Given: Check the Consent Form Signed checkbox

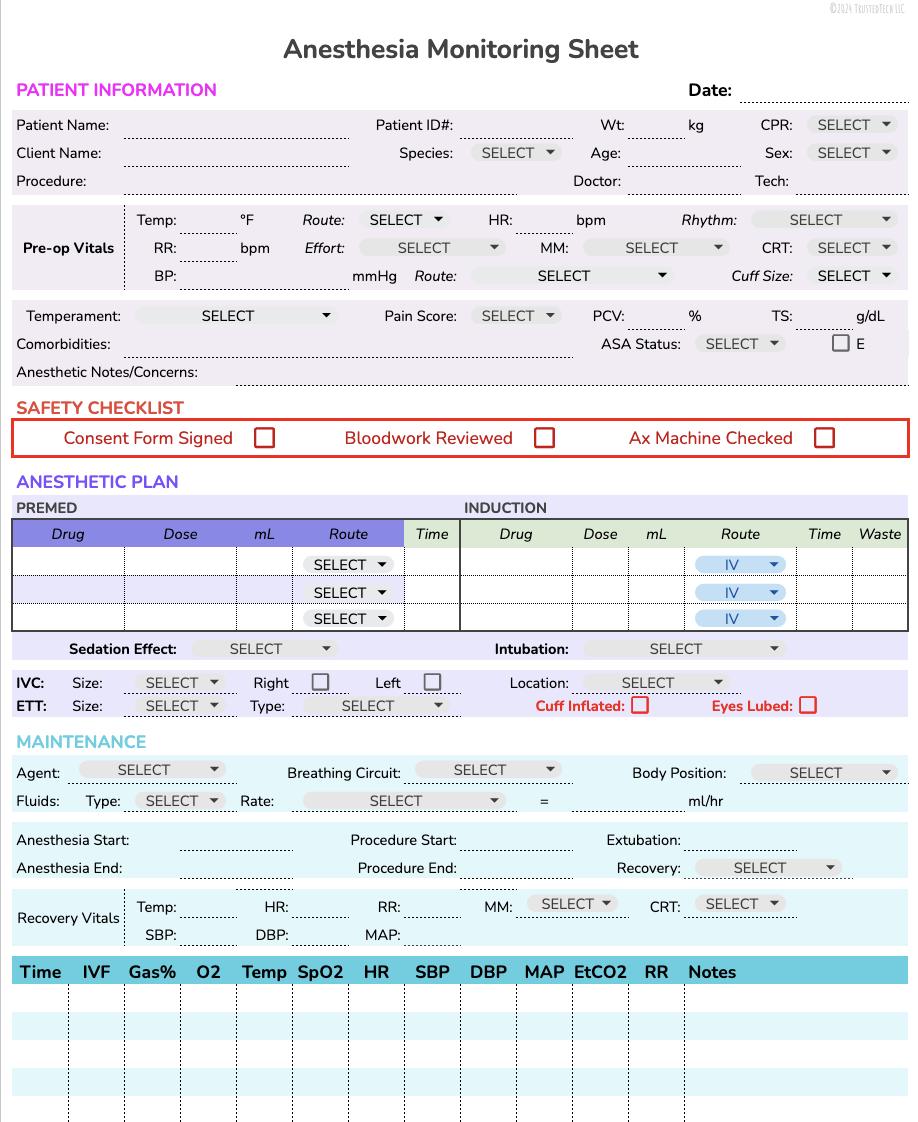Looking at the screenshot, I should [263, 438].
